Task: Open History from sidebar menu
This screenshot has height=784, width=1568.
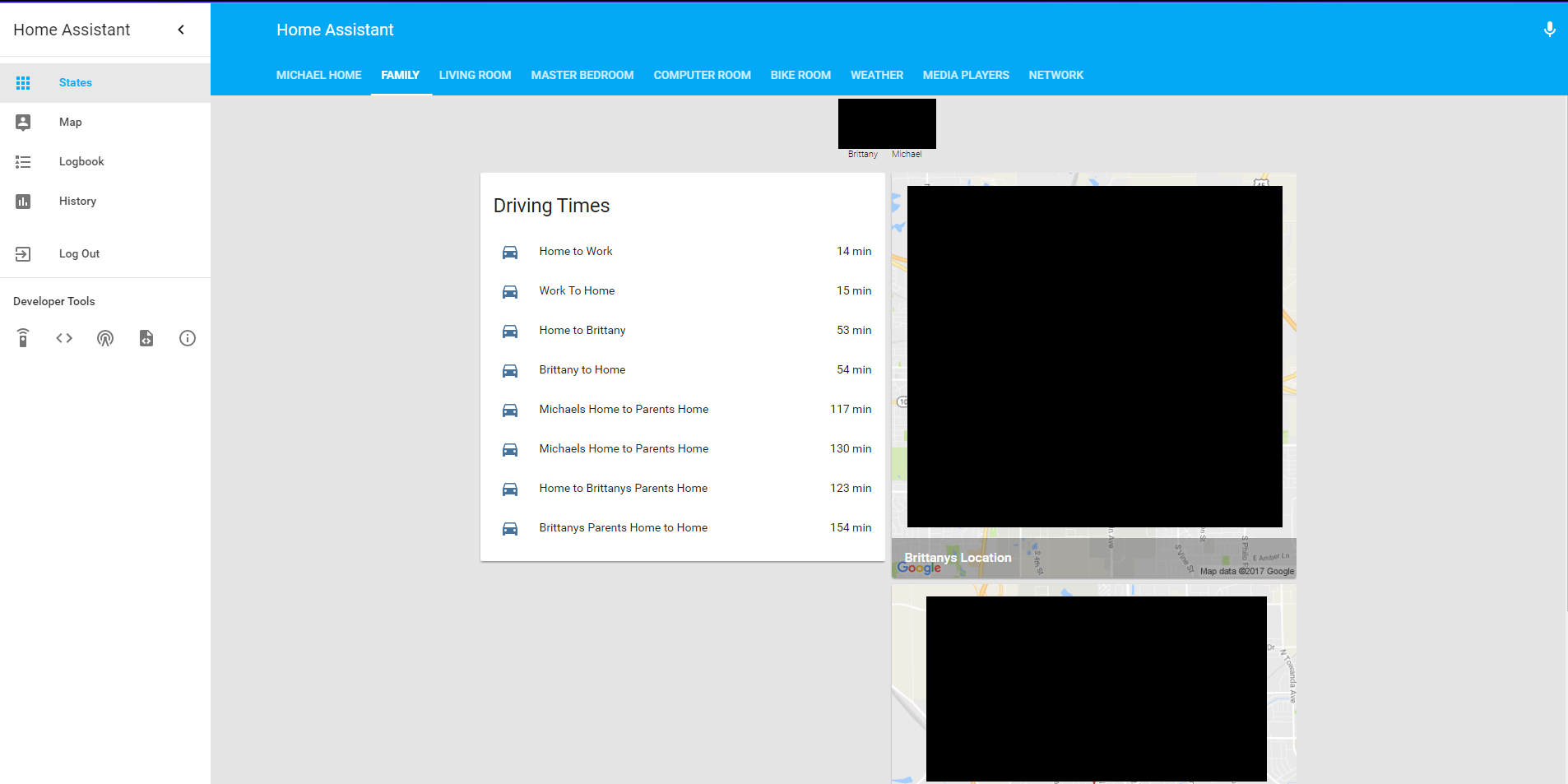Action: pos(105,202)
